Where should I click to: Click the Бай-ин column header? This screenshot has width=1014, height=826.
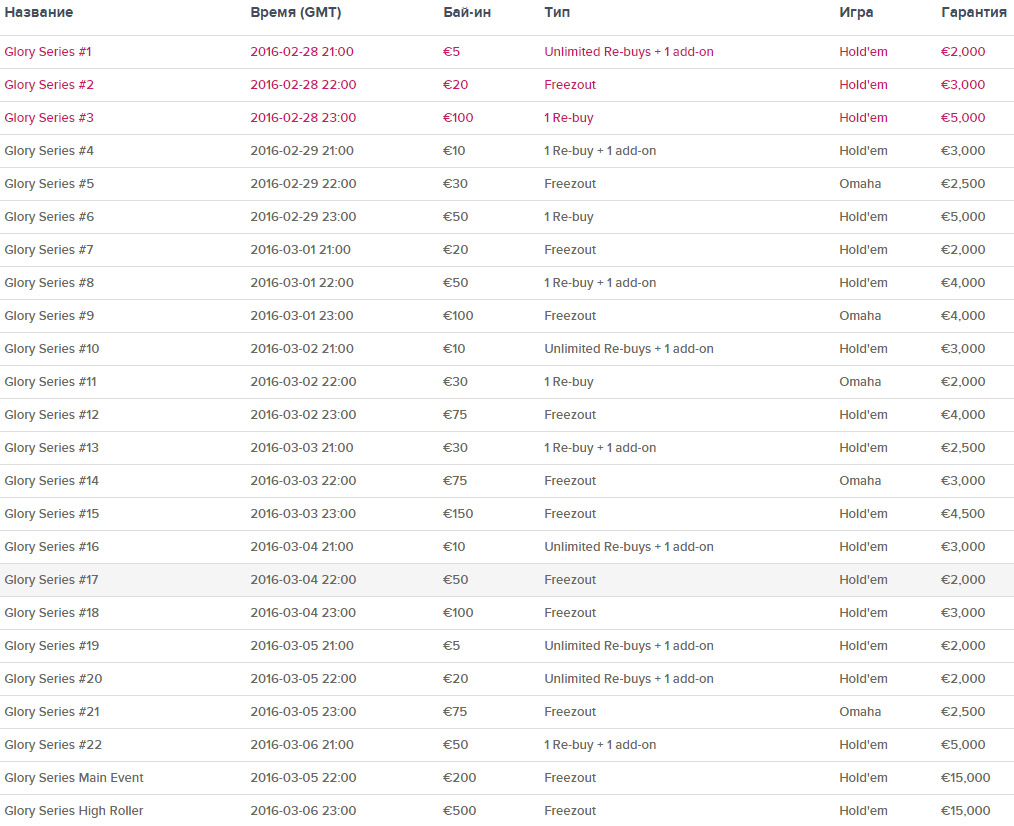pyautogui.click(x=467, y=12)
